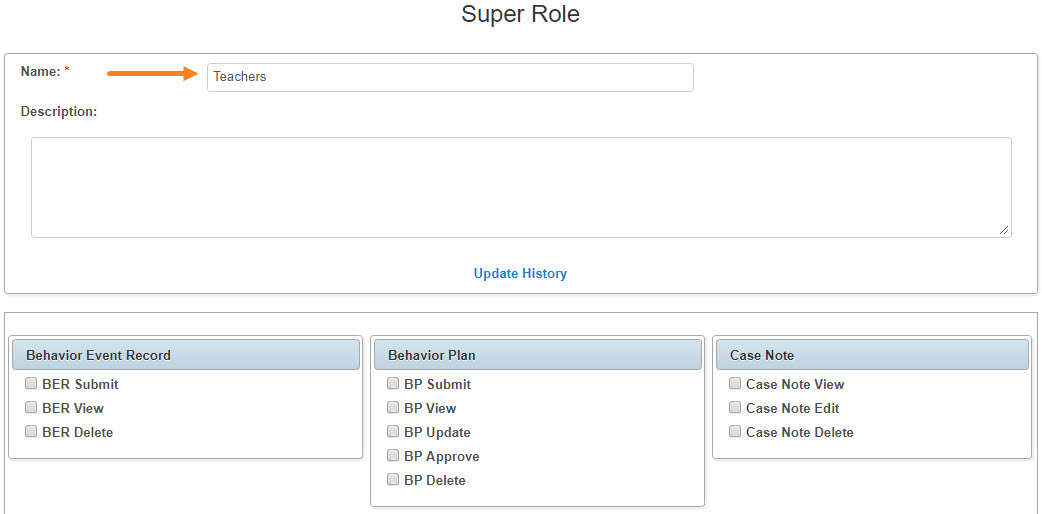Select the Behavior Event Record panel header
Screen dimensions: 1042x514
186,355
